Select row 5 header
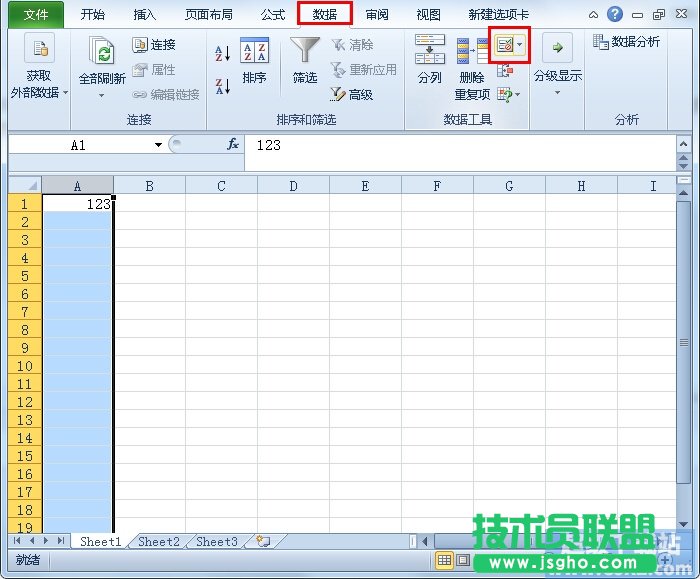The image size is (700, 579). coord(25,276)
